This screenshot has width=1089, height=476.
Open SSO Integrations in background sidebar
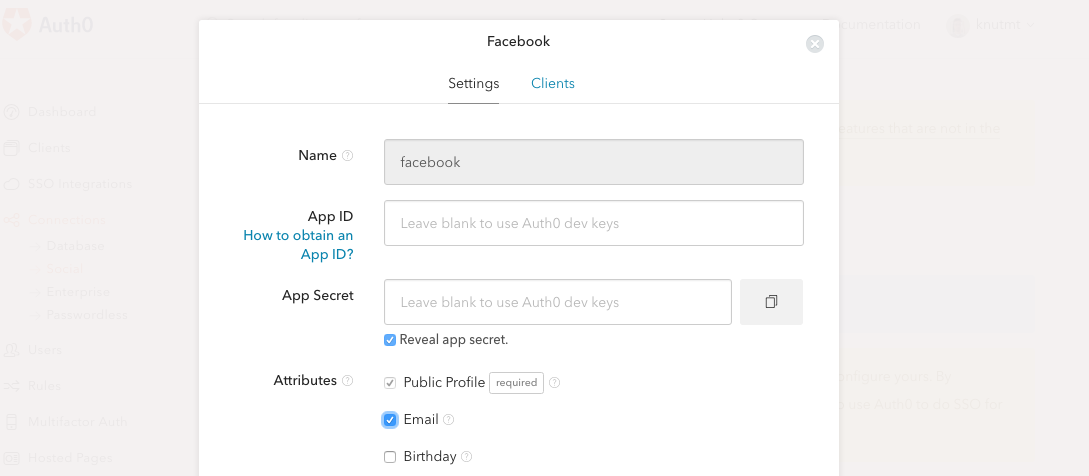tap(80, 184)
